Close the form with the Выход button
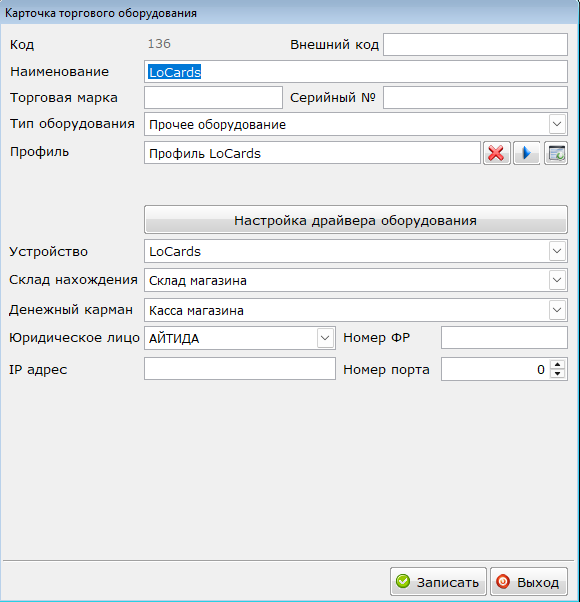Viewport: 580px width, 602px height. point(529,582)
